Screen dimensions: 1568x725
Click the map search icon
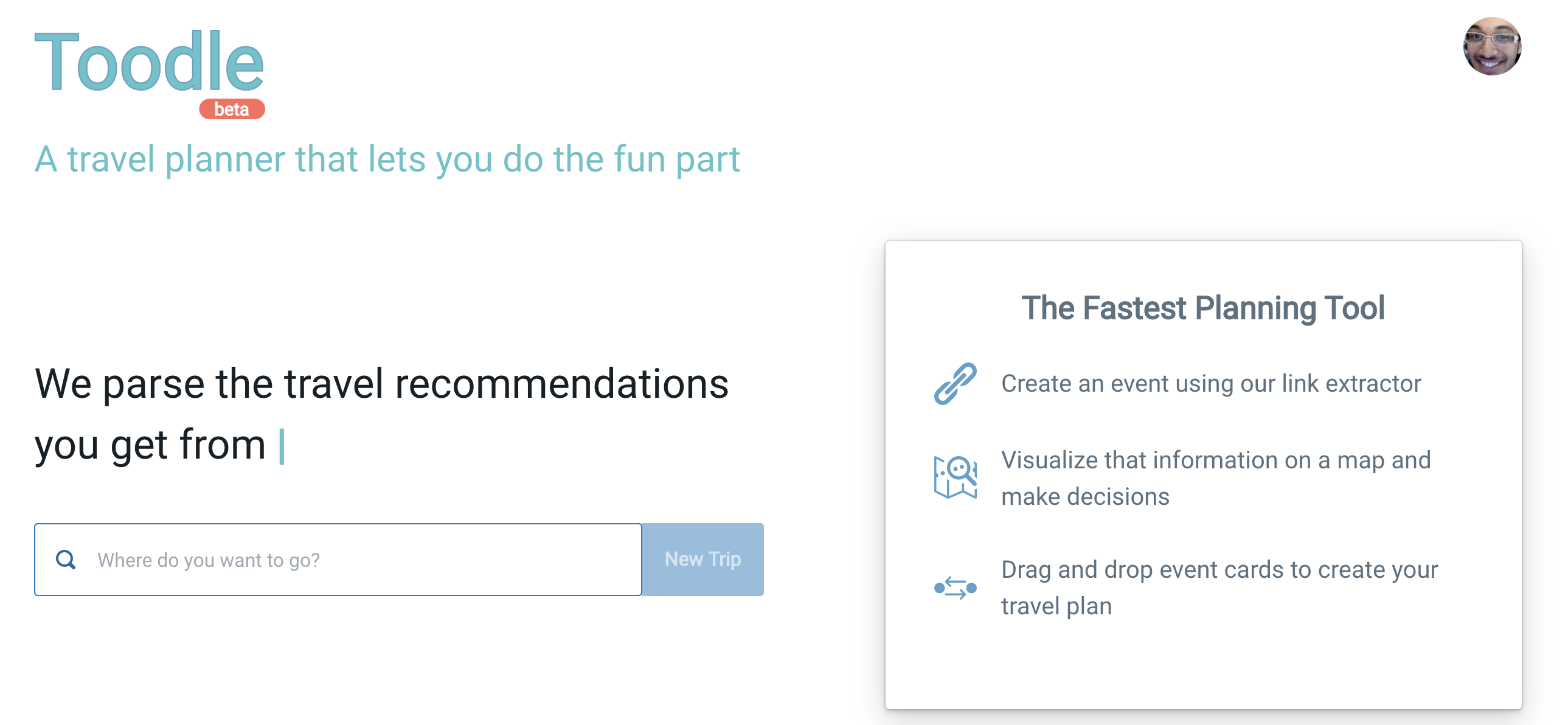(955, 478)
